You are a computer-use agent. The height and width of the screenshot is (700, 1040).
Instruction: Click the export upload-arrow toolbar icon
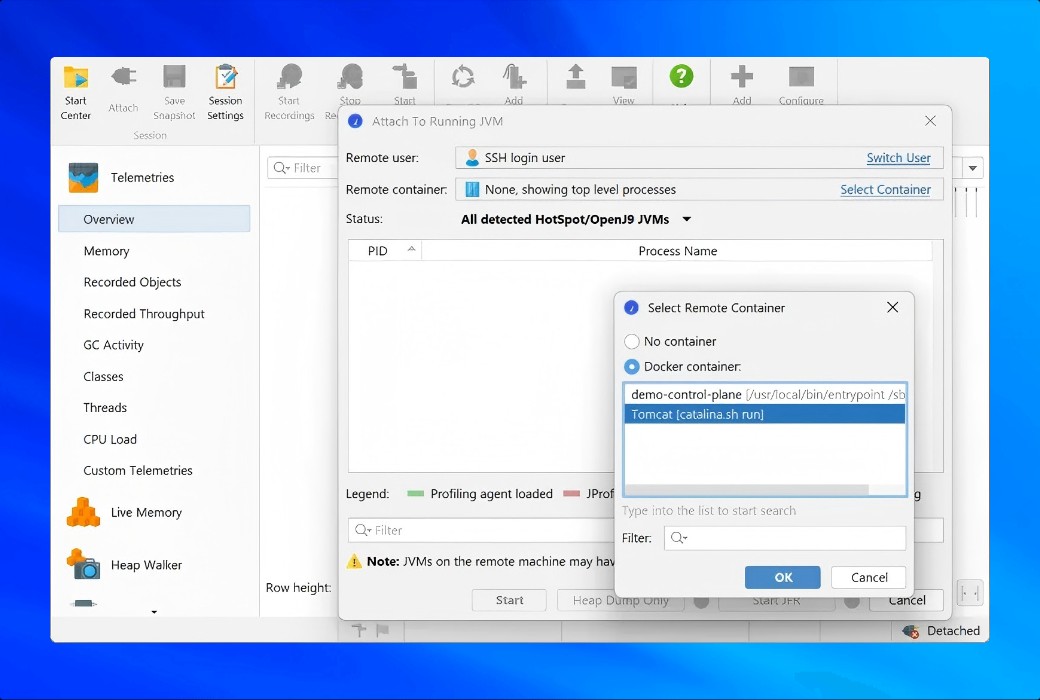[x=576, y=77]
